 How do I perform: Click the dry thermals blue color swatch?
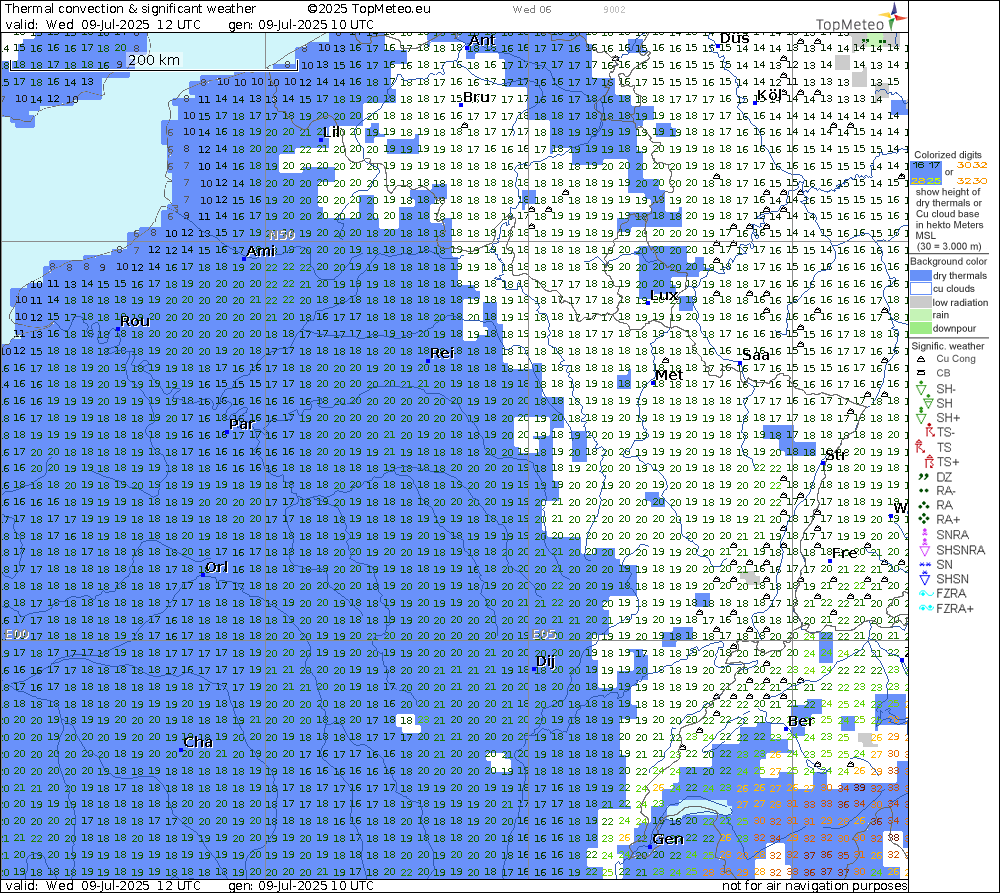click(920, 276)
